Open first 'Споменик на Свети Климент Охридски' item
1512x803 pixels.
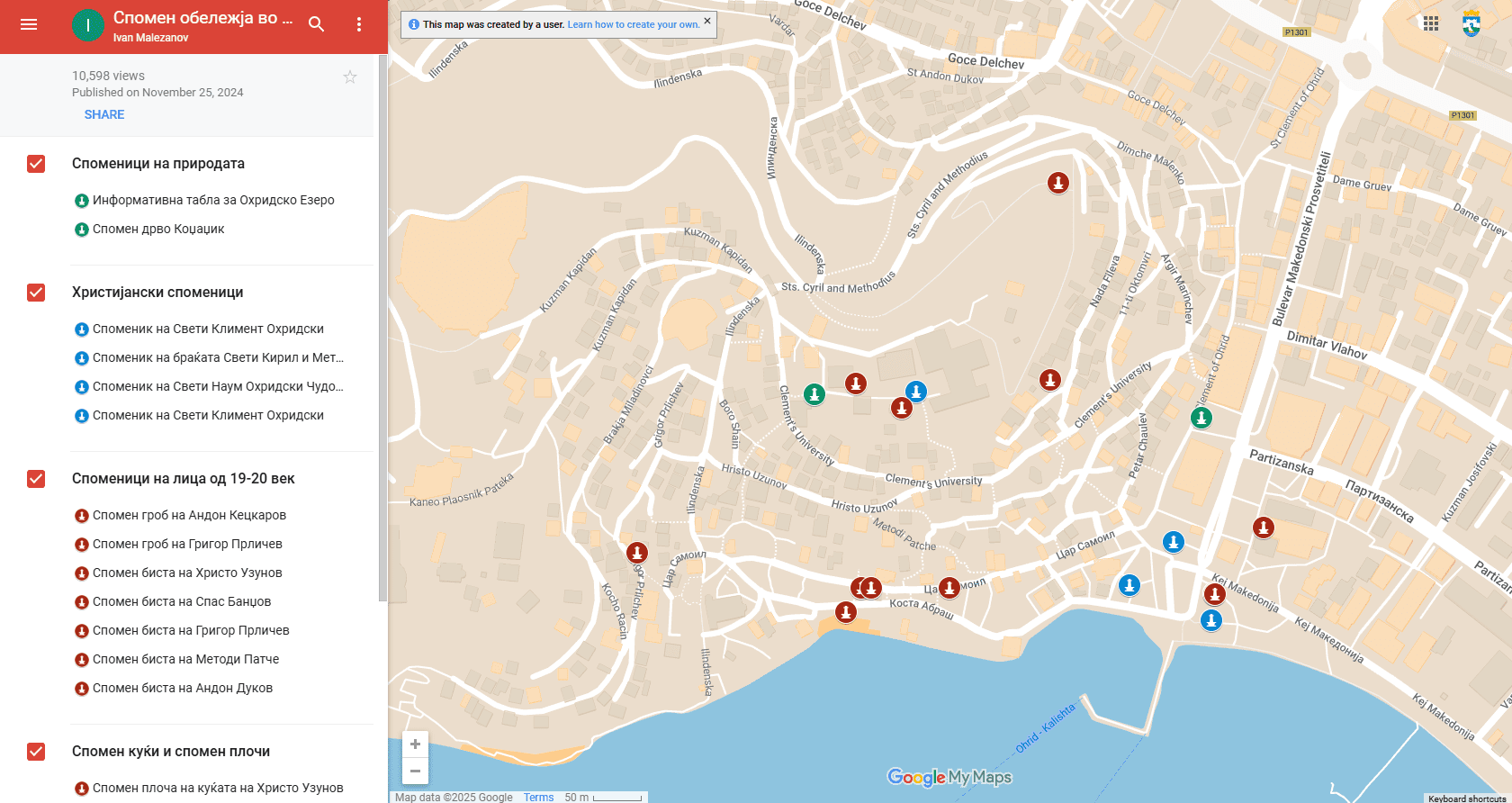tap(208, 329)
